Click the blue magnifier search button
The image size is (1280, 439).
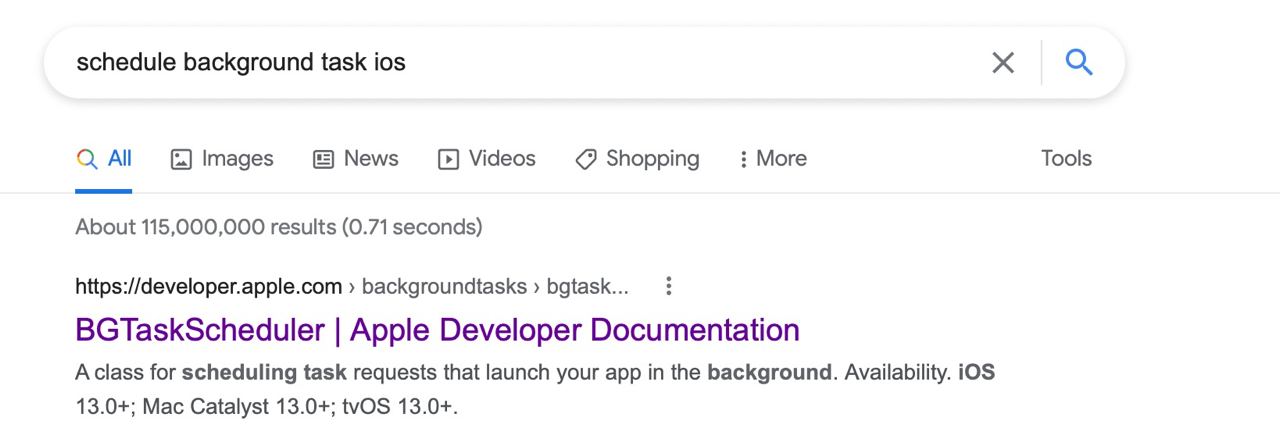[x=1079, y=63]
